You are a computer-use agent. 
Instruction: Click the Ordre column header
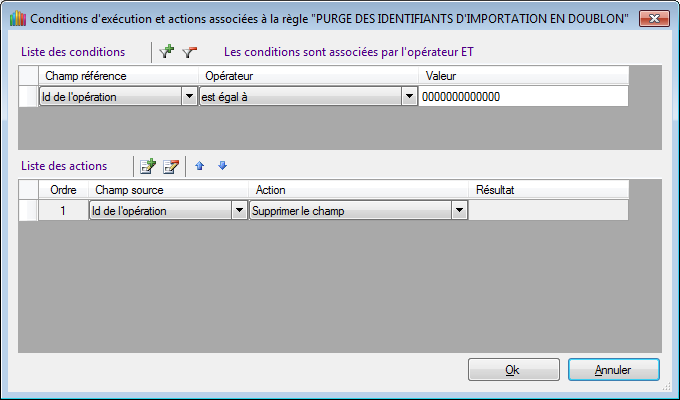pyautogui.click(x=63, y=190)
